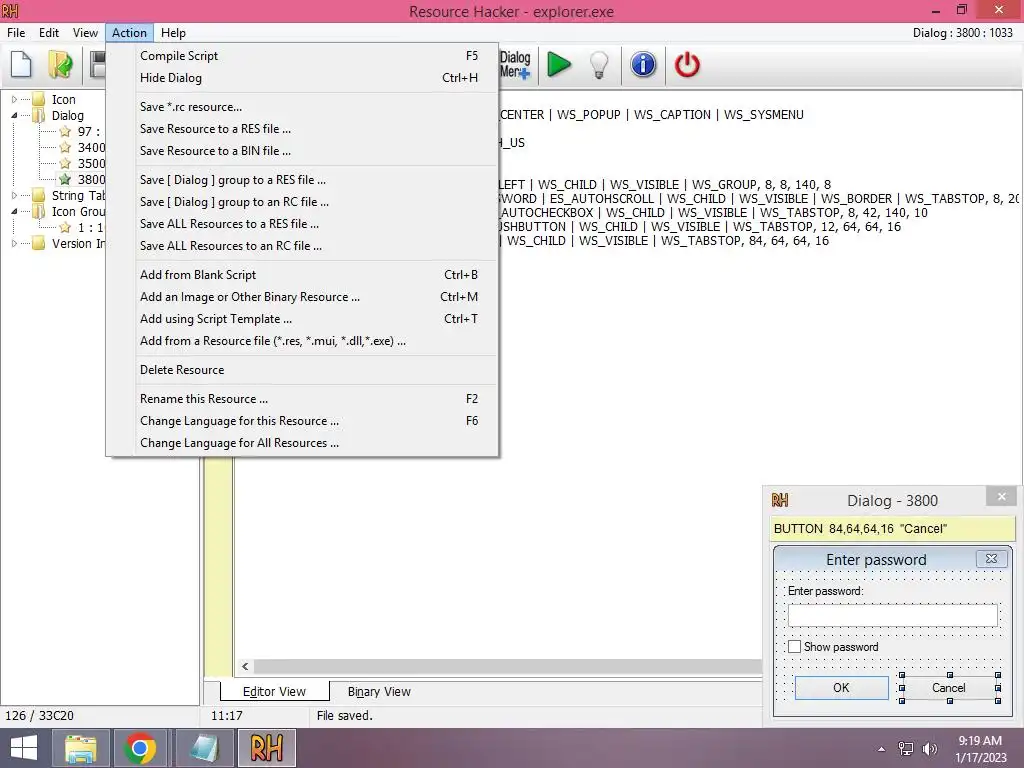Click the Windows Start button
1024x768 pixels.
point(24,748)
